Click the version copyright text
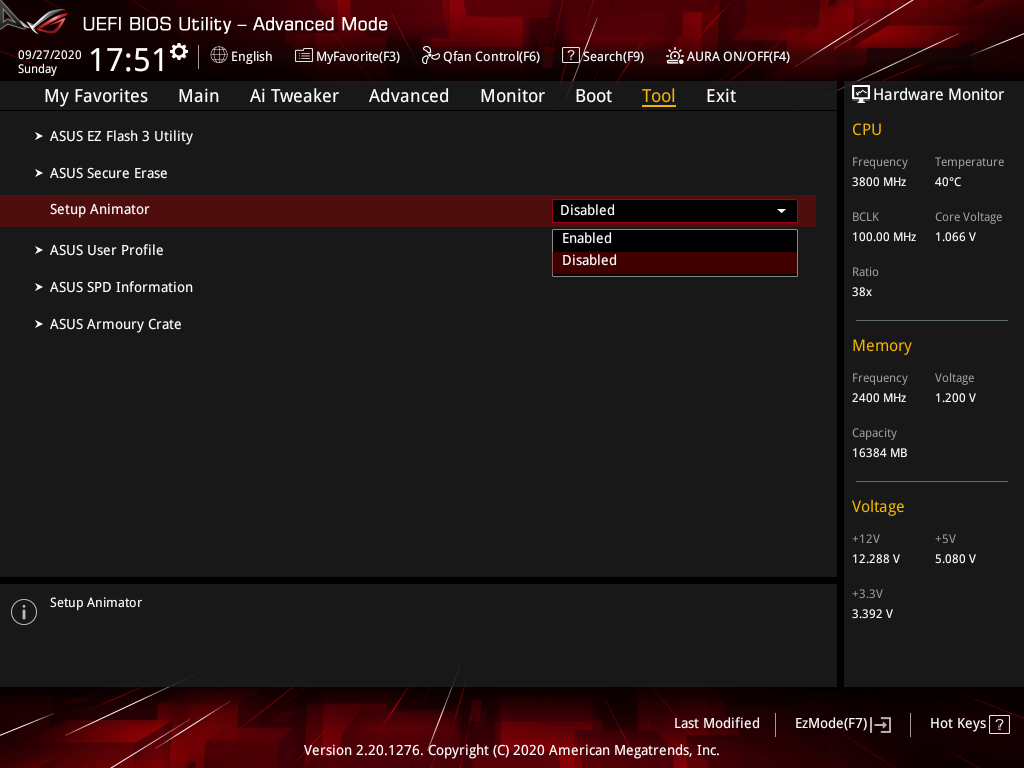The width and height of the screenshot is (1024, 768). tap(511, 750)
